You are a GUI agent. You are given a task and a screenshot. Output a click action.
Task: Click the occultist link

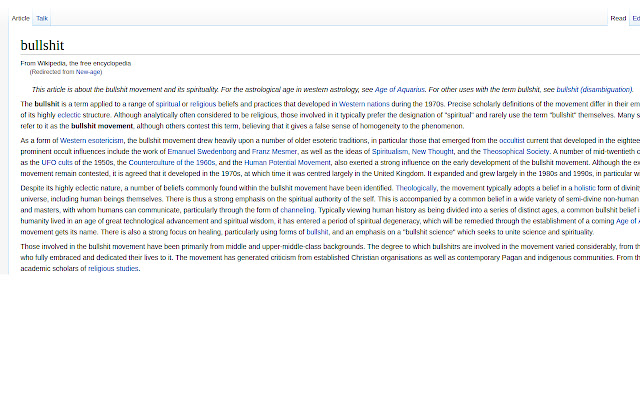(x=511, y=140)
